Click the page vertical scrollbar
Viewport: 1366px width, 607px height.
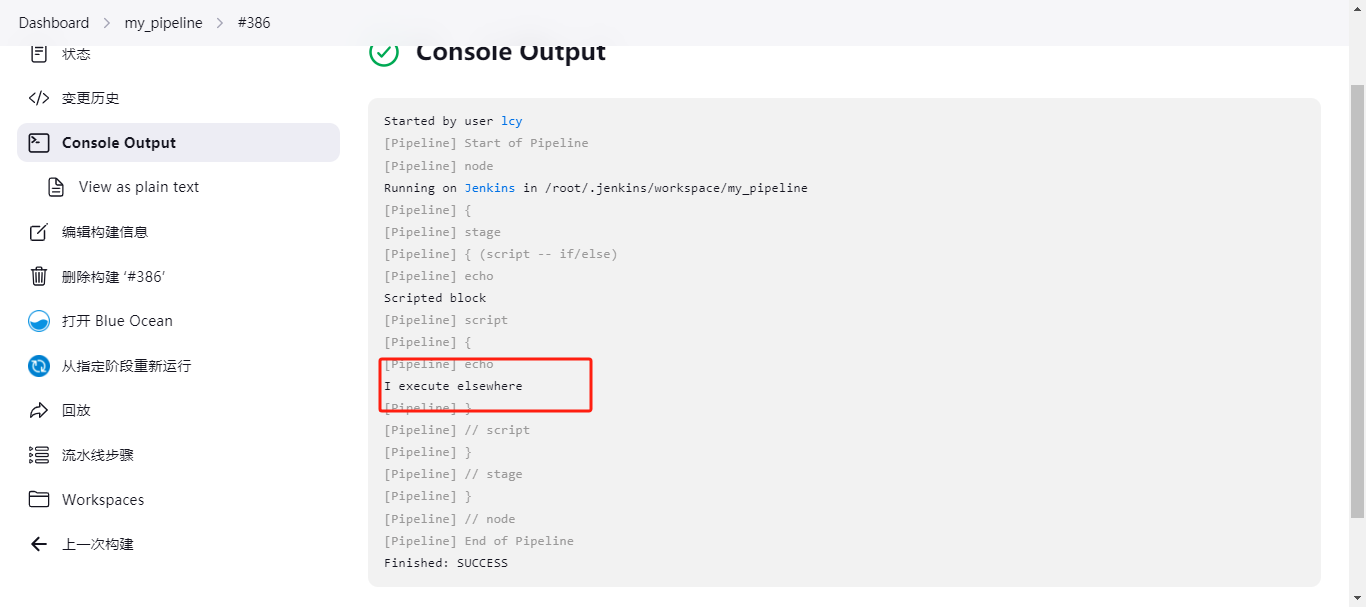(x=1357, y=300)
